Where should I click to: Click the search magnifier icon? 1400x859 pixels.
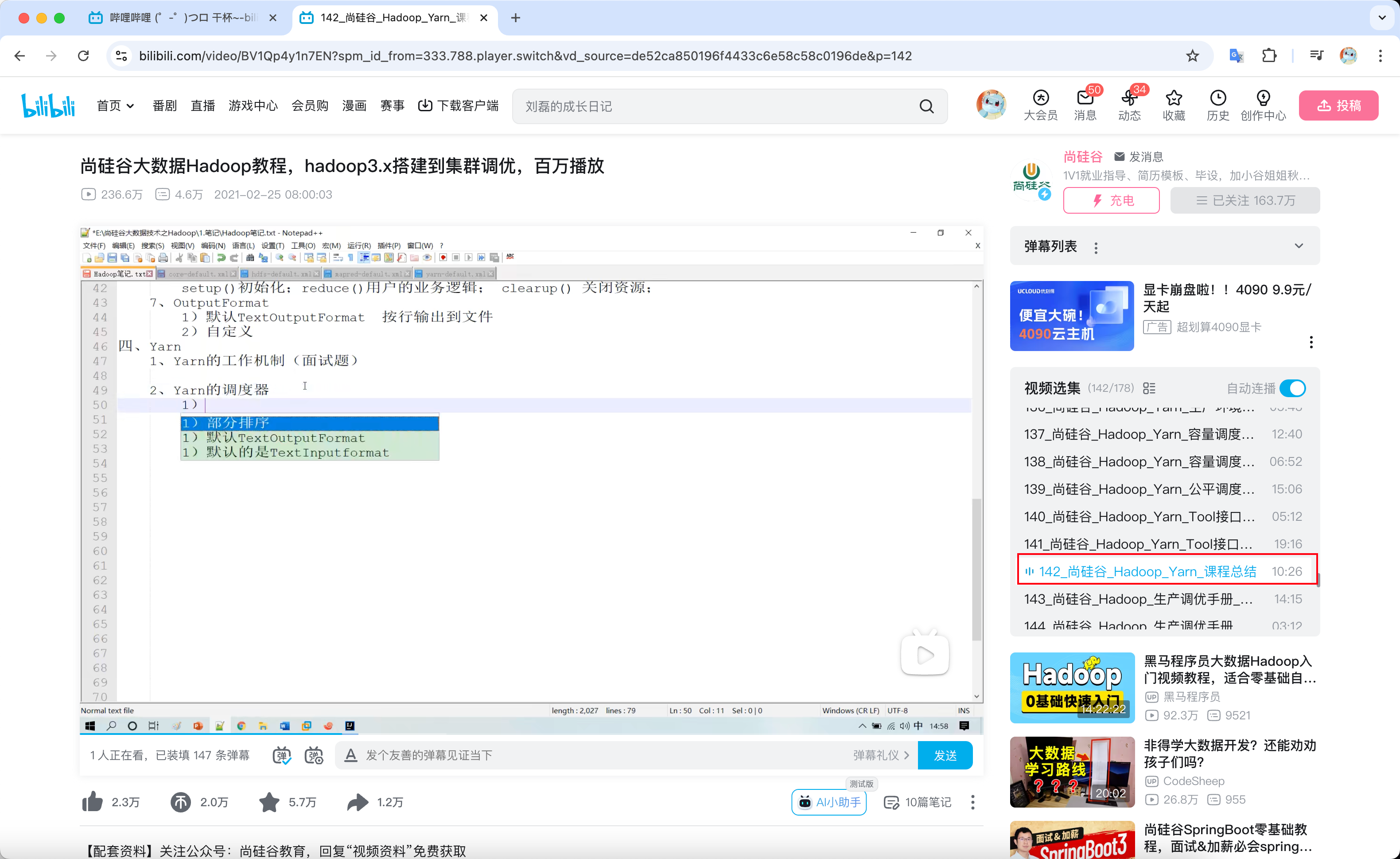click(926, 106)
